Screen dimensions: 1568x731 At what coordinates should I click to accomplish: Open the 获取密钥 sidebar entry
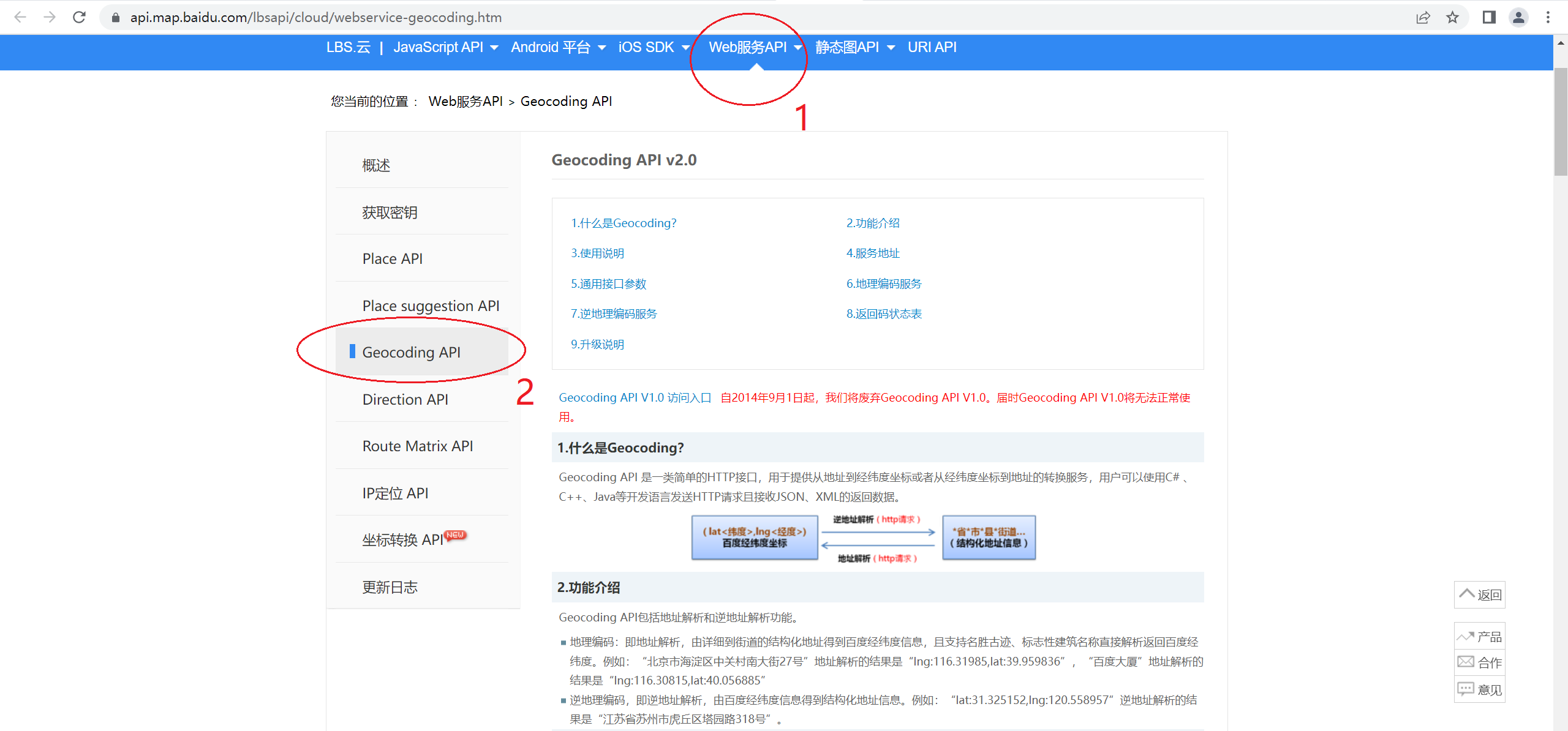click(390, 212)
